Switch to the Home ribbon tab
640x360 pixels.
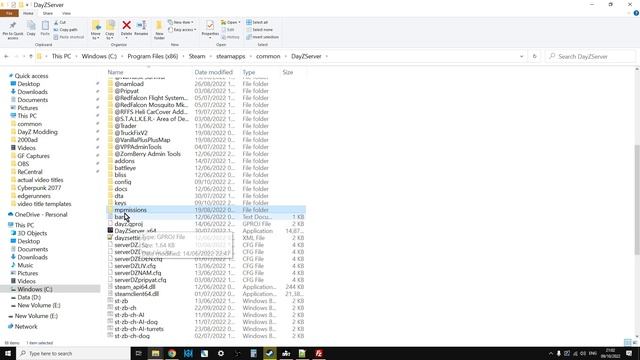[28, 13]
